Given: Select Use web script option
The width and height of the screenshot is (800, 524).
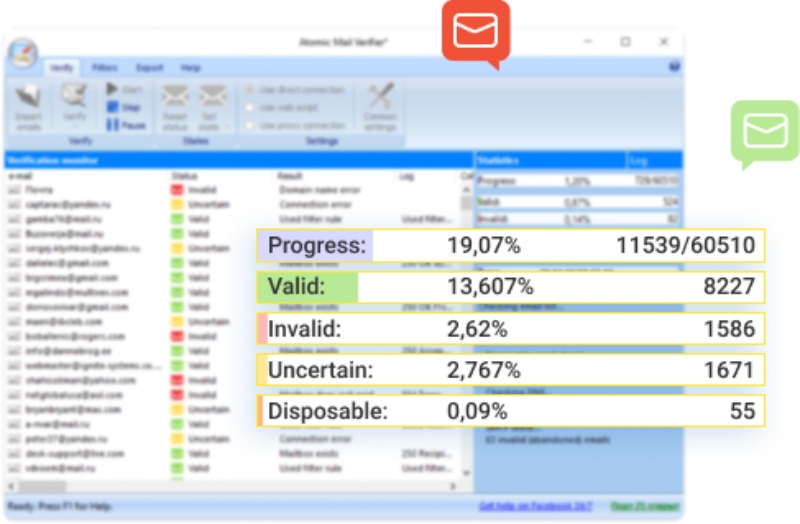Looking at the screenshot, I should click(x=249, y=107).
